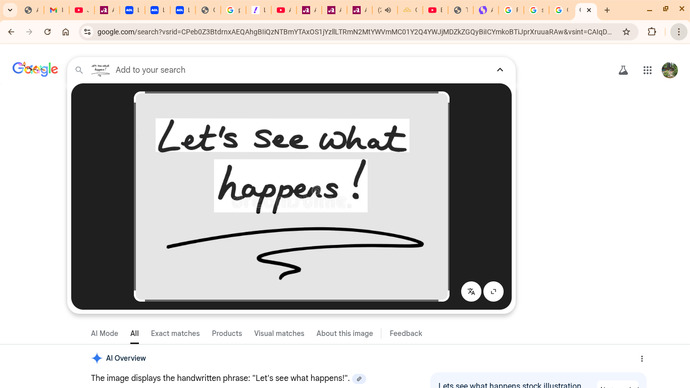
Task: Open the tab search dropdown arrow
Action: 10,10
